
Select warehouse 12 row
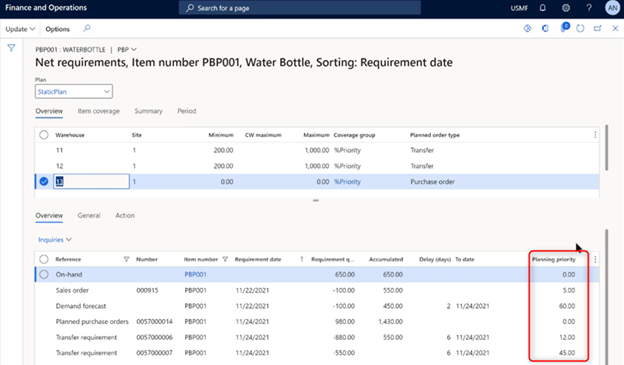(x=317, y=166)
